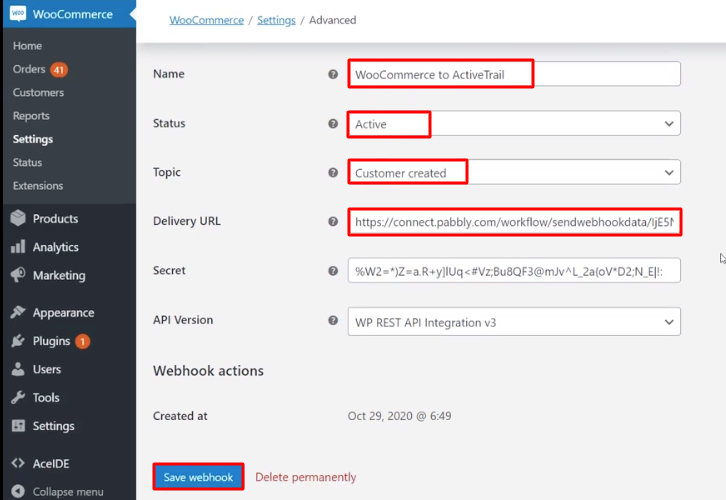Click the Secret field label

pos(169,270)
